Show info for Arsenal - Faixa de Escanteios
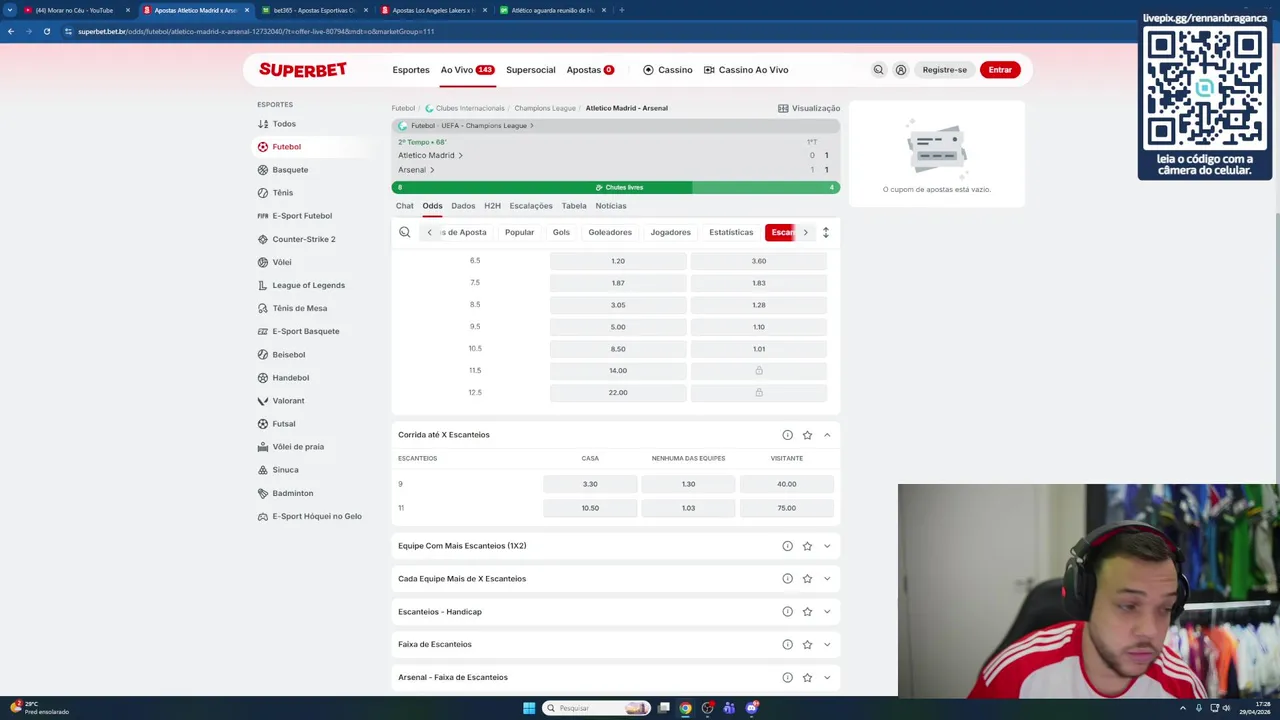 787,678
